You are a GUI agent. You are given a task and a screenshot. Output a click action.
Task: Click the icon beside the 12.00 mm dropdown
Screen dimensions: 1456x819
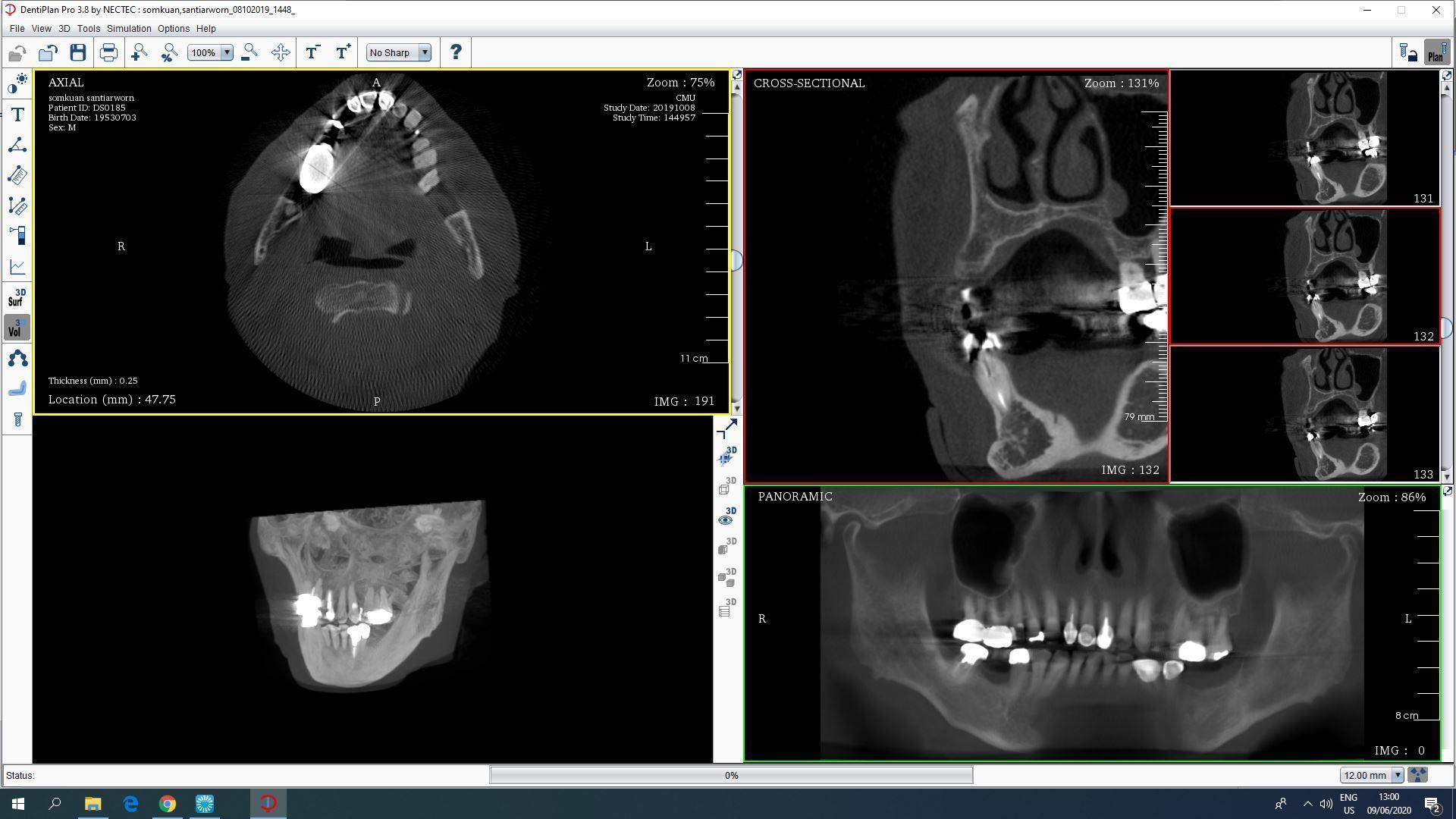pos(1417,775)
